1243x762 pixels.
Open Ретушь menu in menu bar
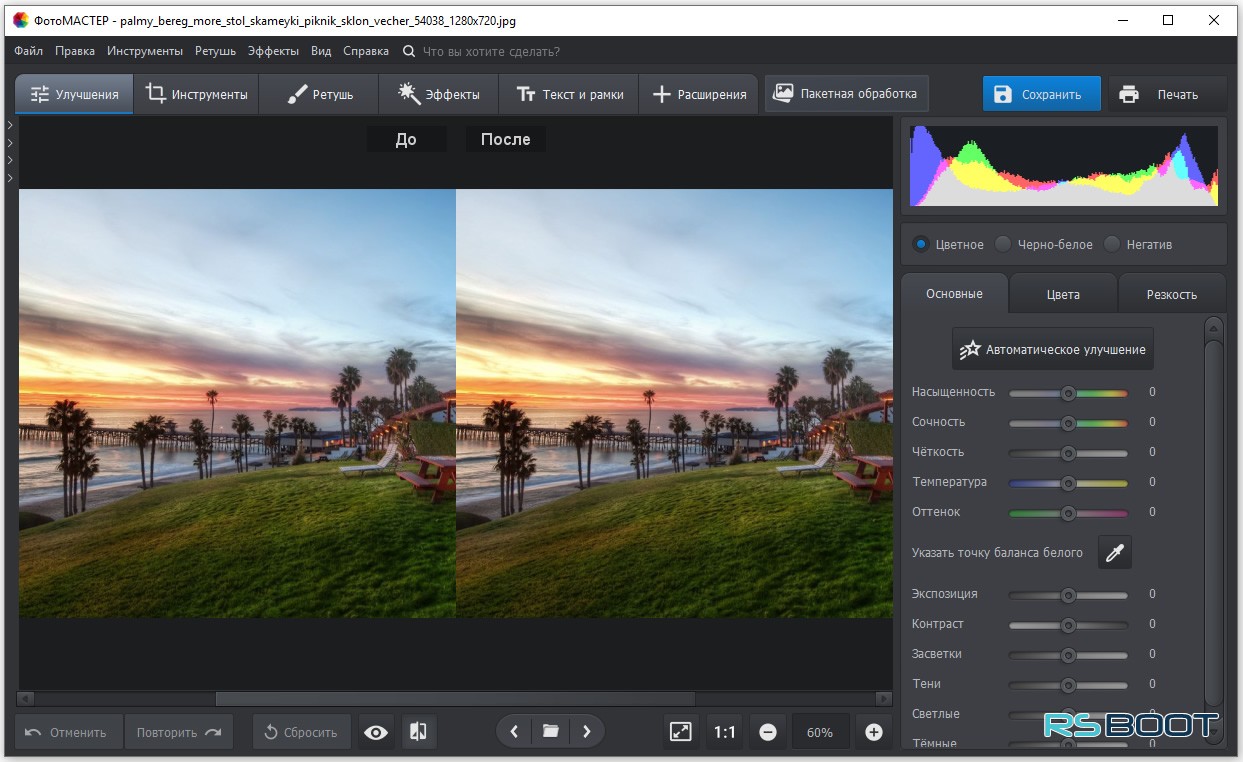pyautogui.click(x=215, y=51)
